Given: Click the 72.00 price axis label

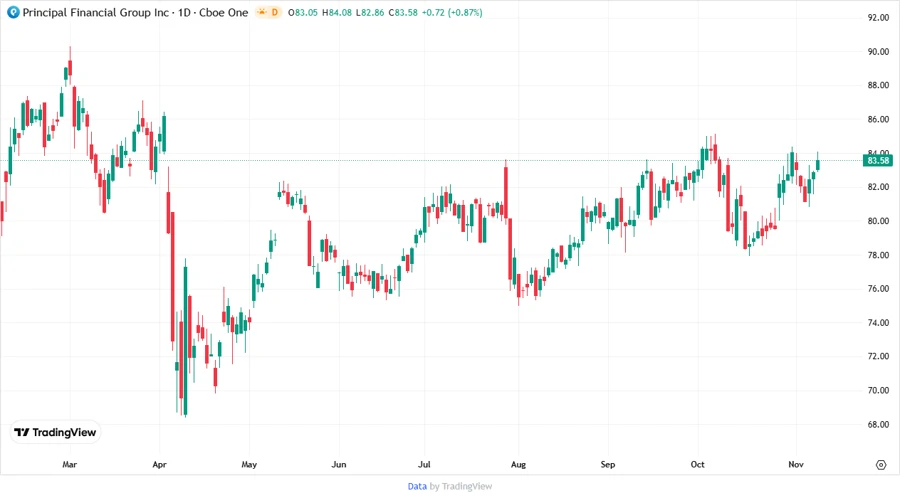Looking at the screenshot, I should (x=878, y=356).
